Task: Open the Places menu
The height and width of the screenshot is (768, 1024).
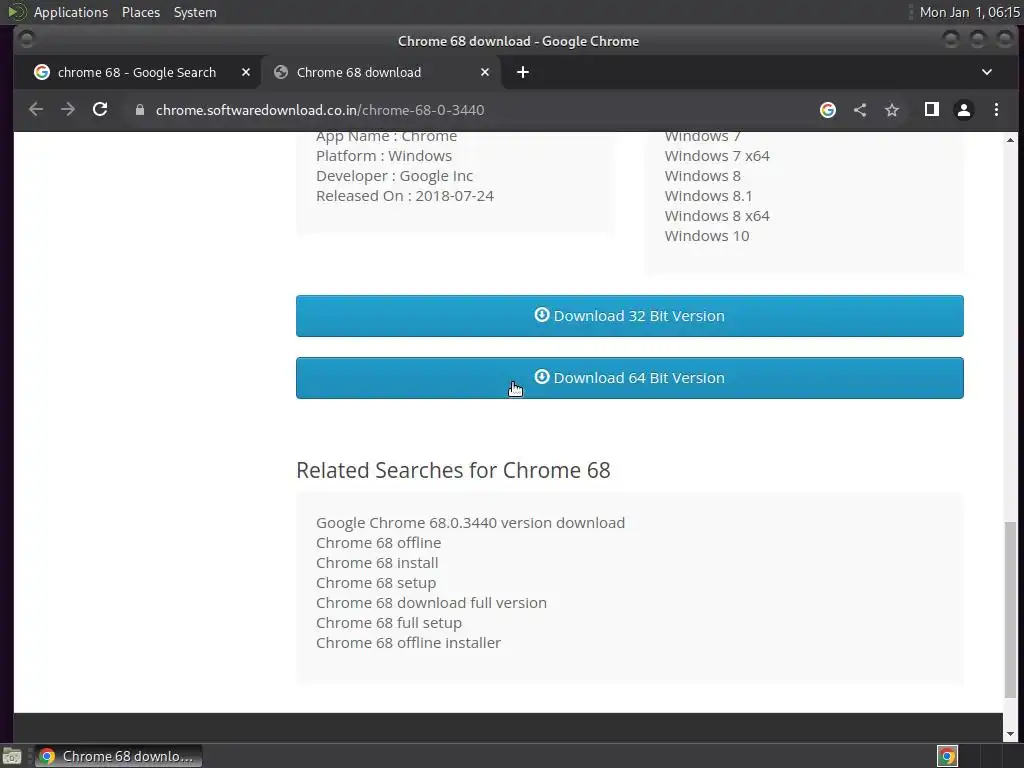Action: tap(141, 12)
